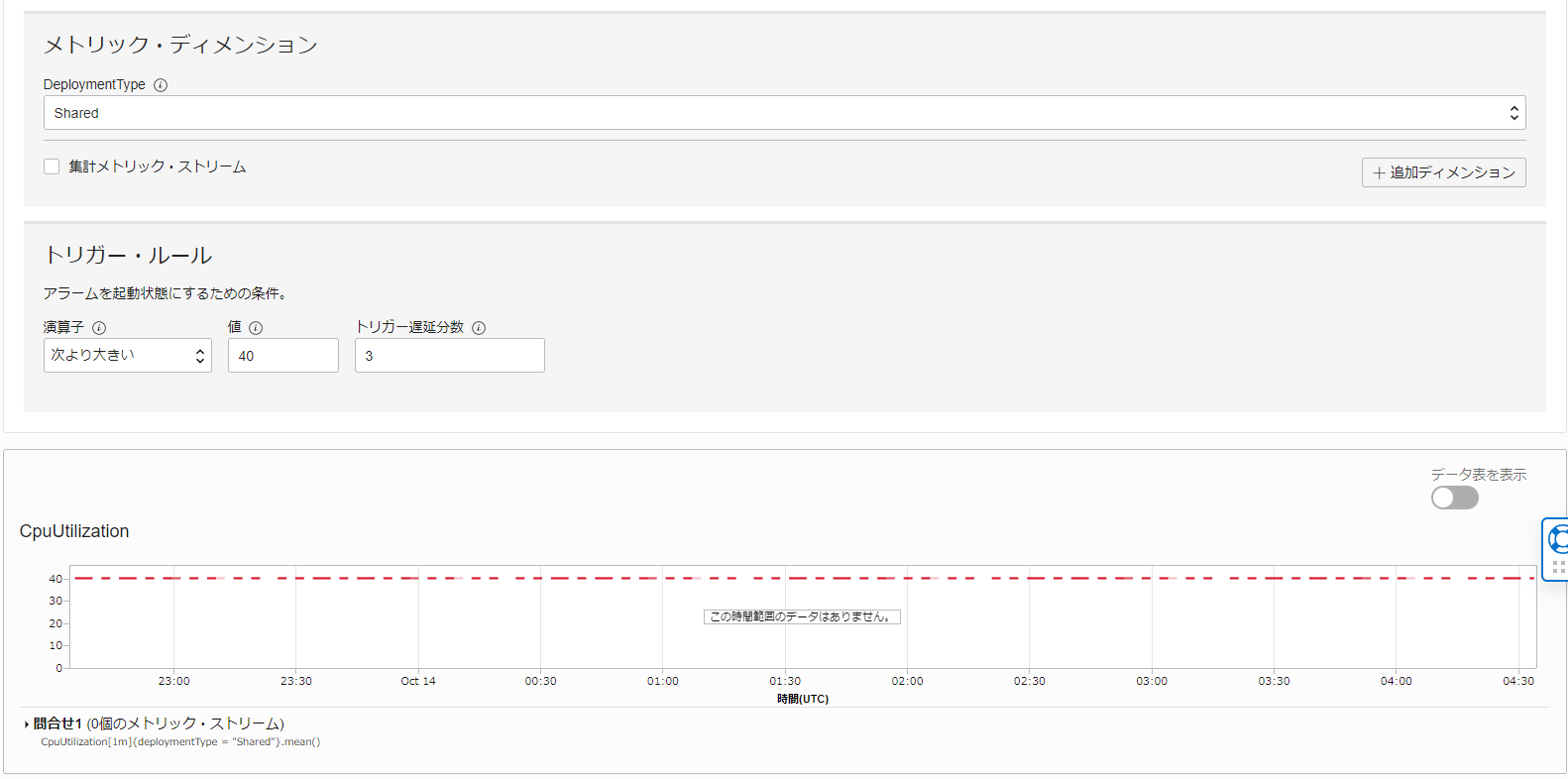Screen dimensions: 1568x779
Task: Click the この時間範囲のデータはありません message
Action: pos(802,616)
